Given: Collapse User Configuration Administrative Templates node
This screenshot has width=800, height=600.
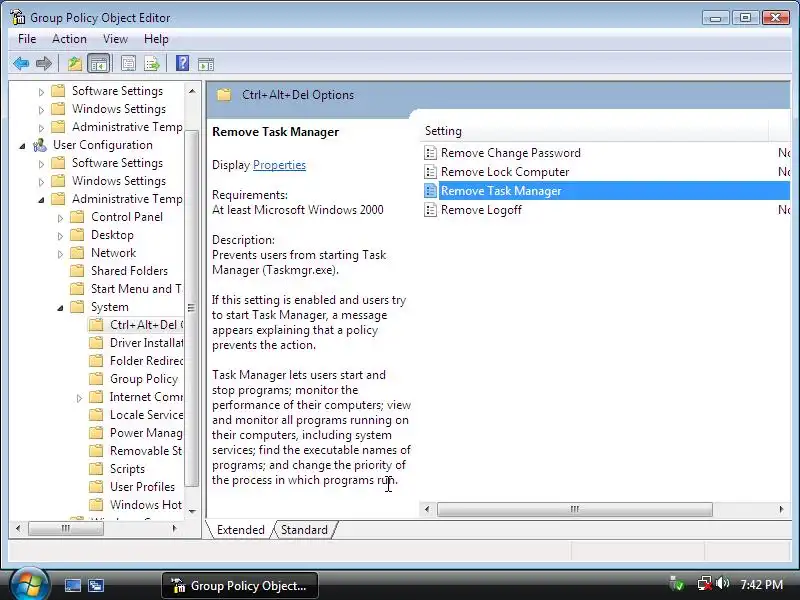Looking at the screenshot, I should tap(41, 199).
